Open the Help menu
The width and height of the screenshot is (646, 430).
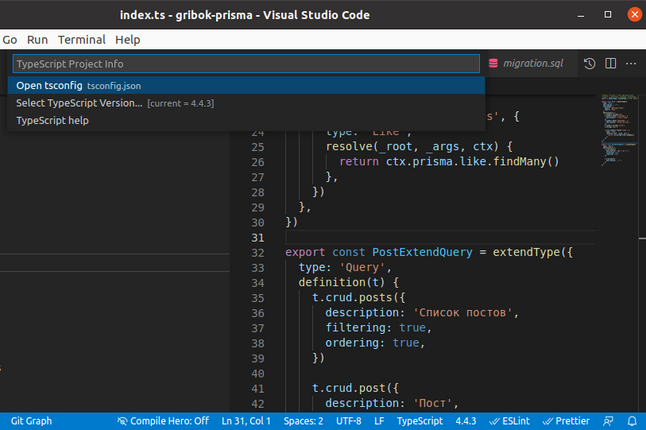128,40
